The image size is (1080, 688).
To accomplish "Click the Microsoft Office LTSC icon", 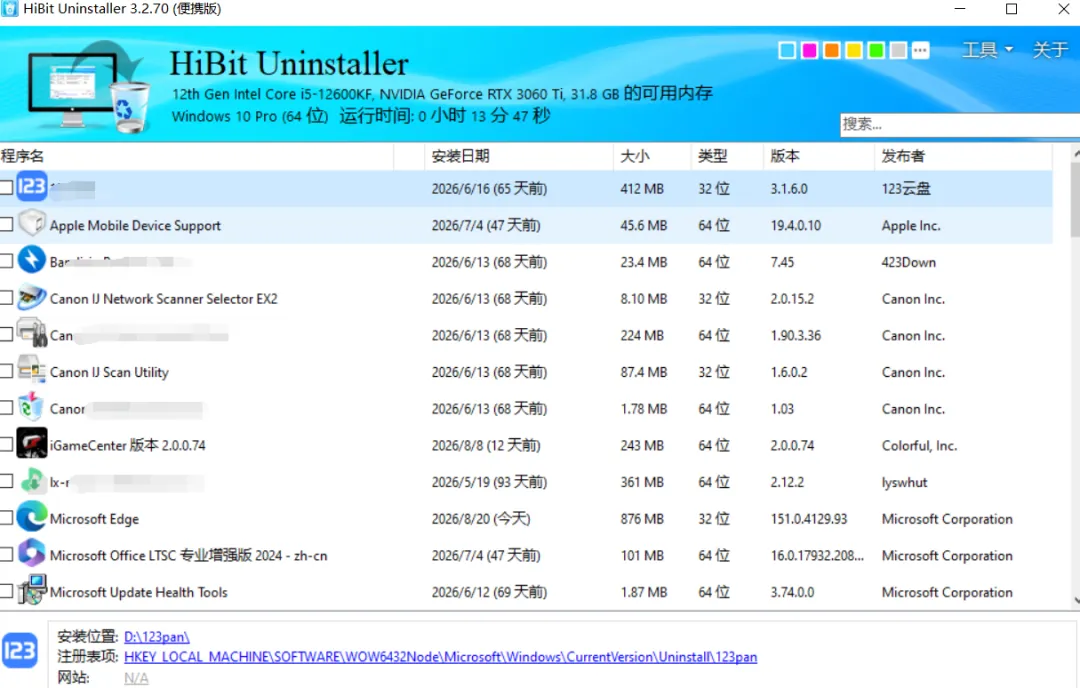I will 32,553.
